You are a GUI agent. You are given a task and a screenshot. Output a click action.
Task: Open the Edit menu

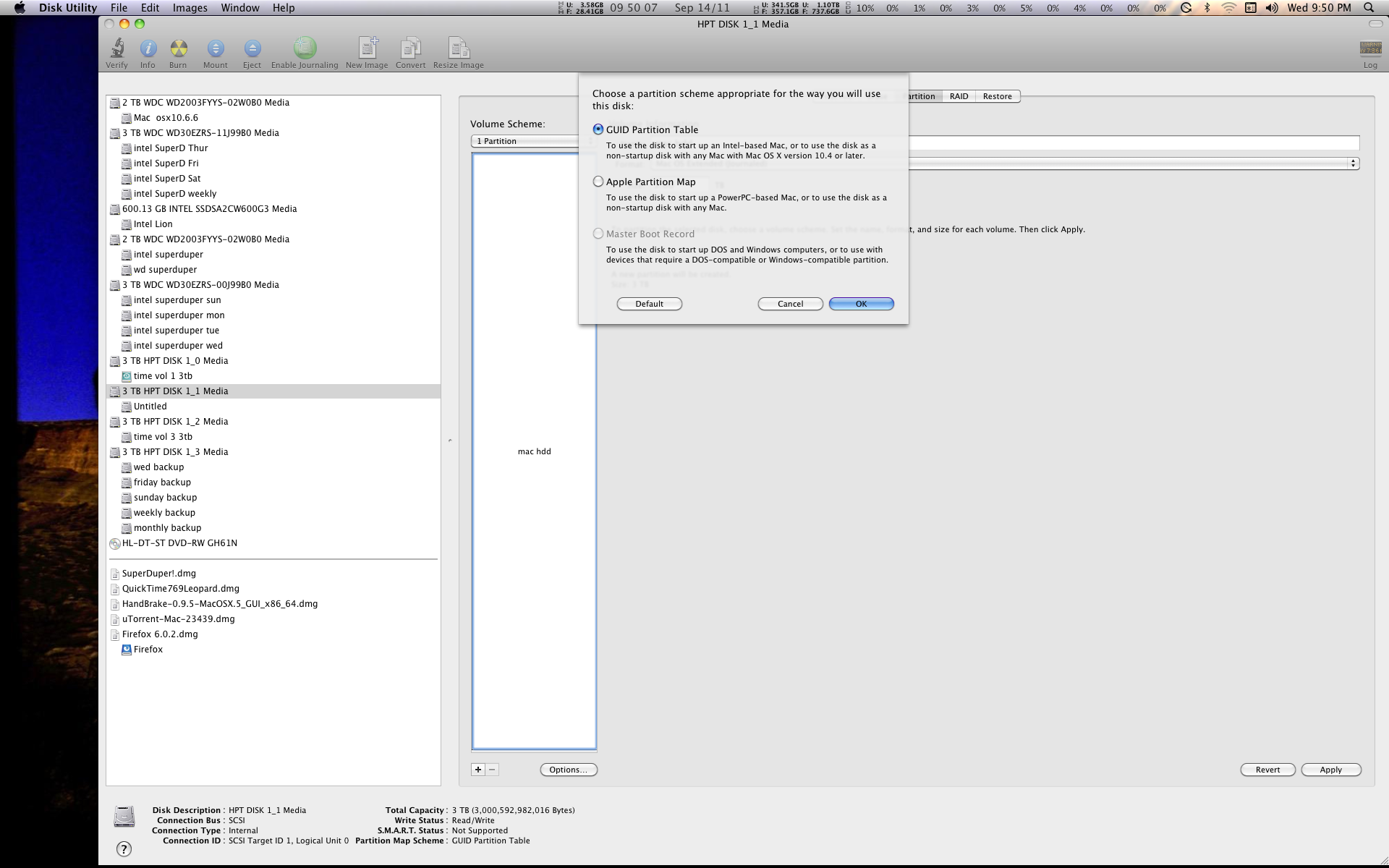click(150, 8)
